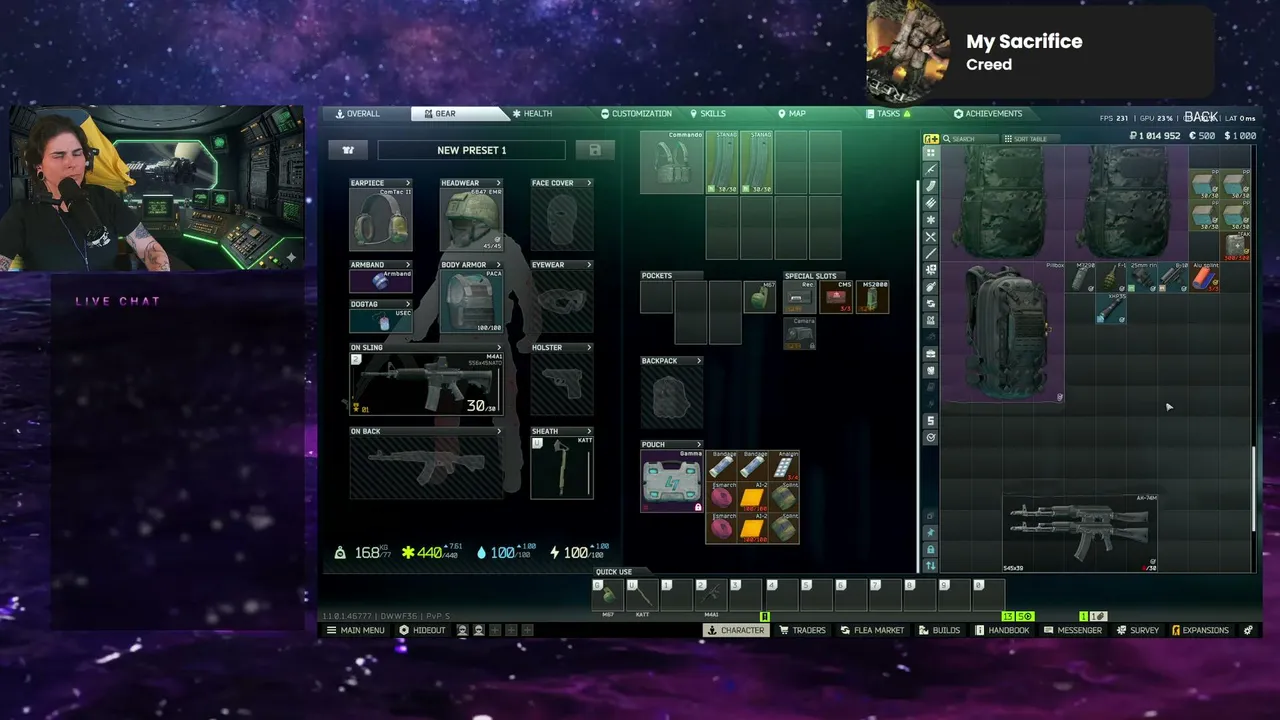Screen dimensions: 1280x720
Task: Open the Survey
Action: coord(1138,630)
